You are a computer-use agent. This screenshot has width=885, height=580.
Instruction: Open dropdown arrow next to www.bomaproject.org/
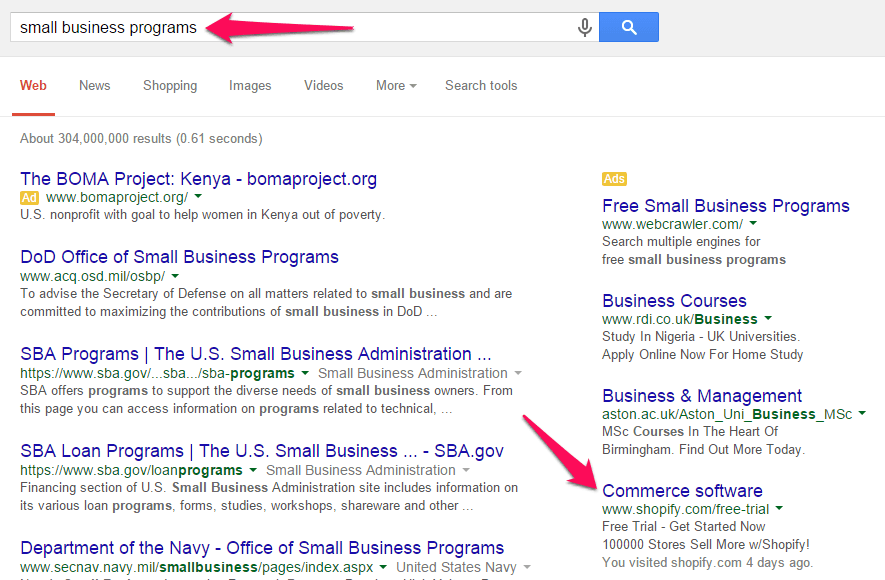point(198,197)
